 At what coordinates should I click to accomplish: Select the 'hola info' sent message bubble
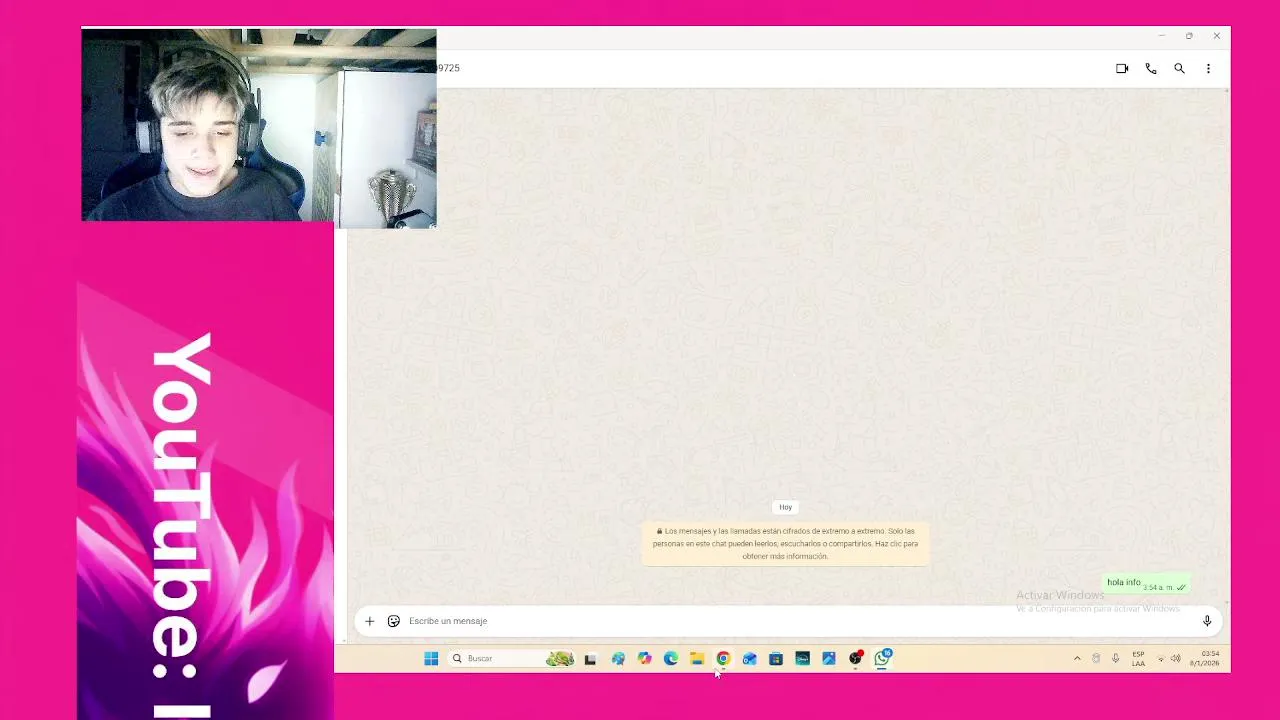click(1146, 584)
